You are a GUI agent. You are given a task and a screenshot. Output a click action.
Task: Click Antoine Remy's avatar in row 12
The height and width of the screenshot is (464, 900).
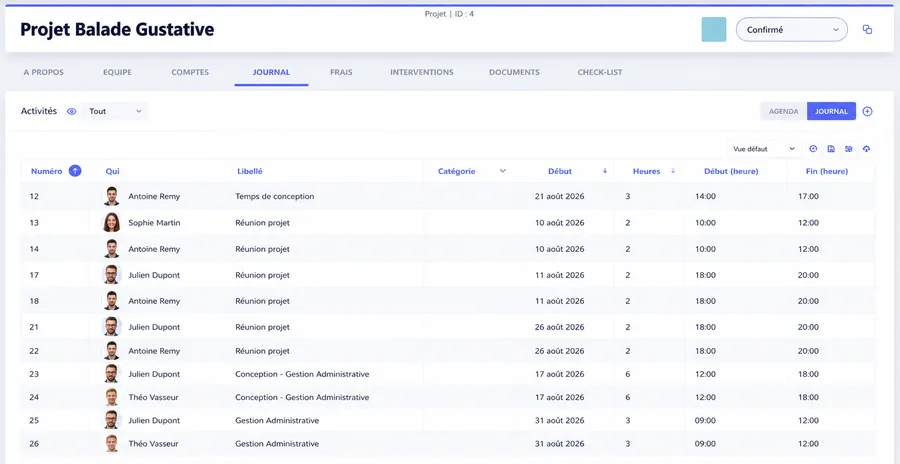click(111, 196)
